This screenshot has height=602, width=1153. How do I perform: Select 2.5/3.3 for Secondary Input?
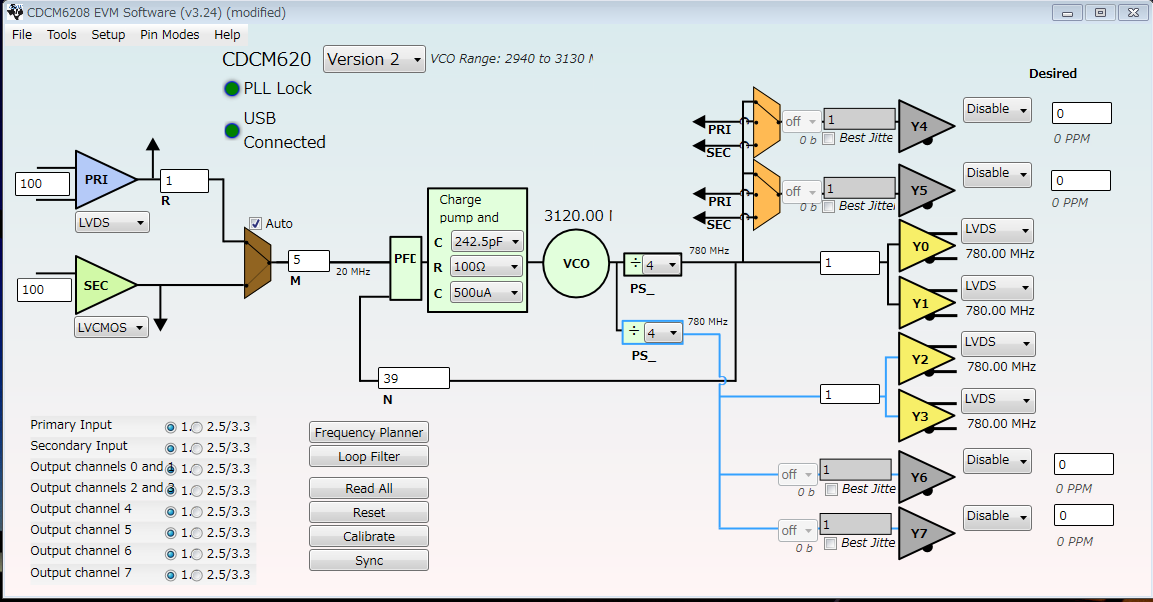tap(197, 448)
